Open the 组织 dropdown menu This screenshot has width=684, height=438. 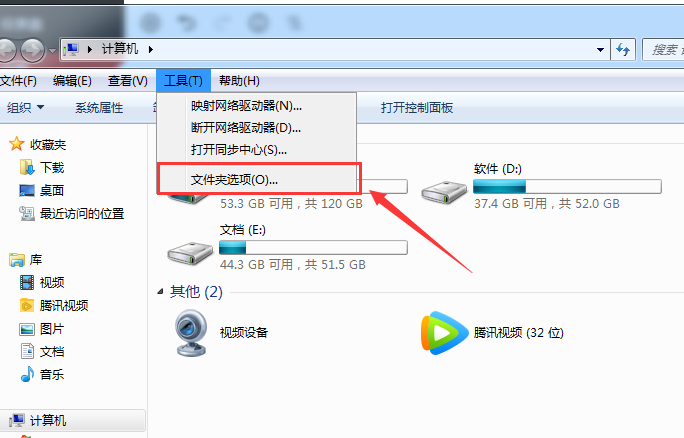click(25, 107)
